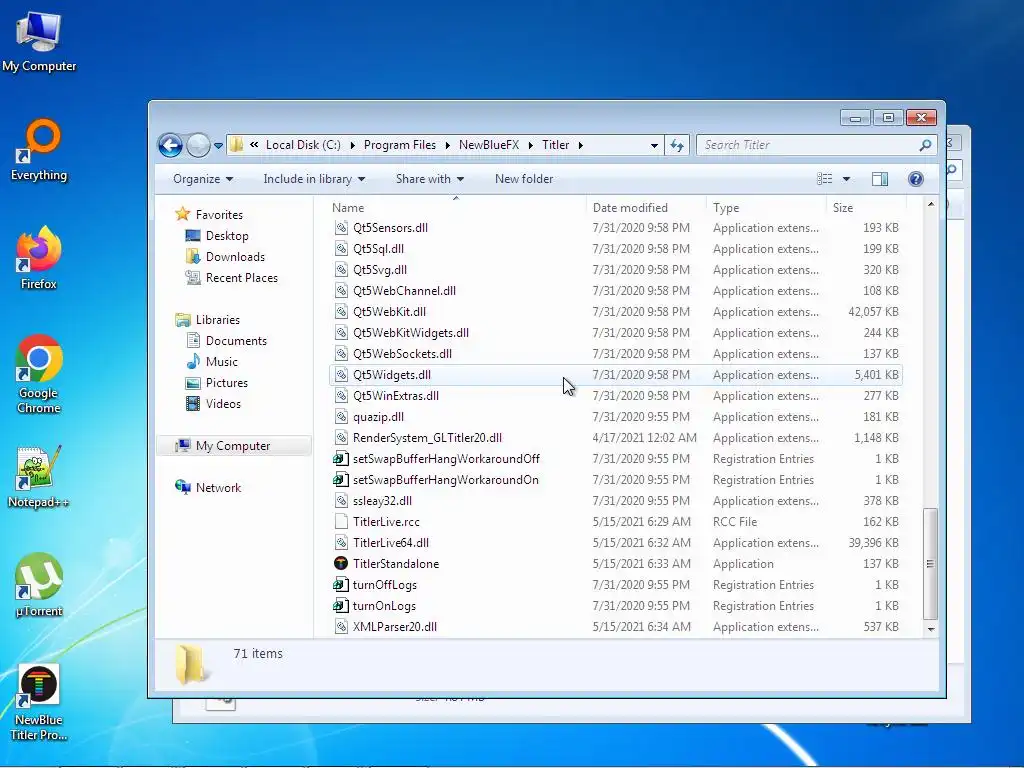The width and height of the screenshot is (1024, 768).
Task: Open Share with dropdown
Action: tap(430, 179)
